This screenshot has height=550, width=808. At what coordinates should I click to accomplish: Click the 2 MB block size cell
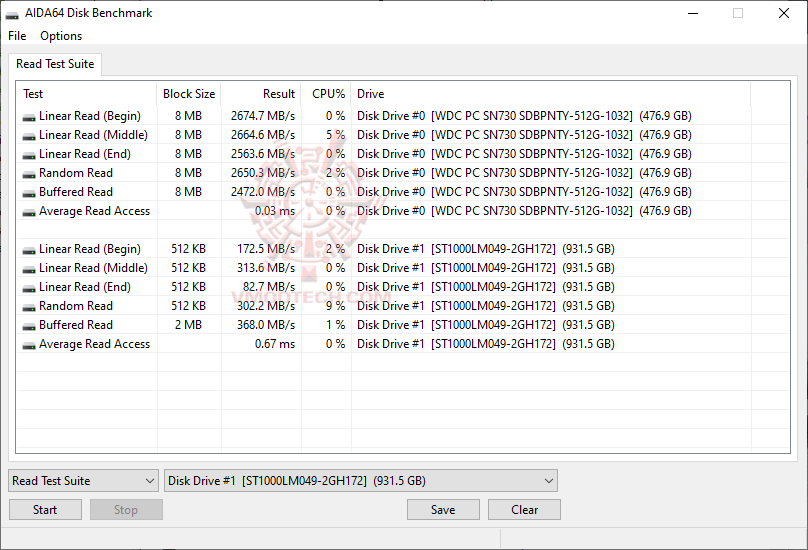click(x=189, y=325)
